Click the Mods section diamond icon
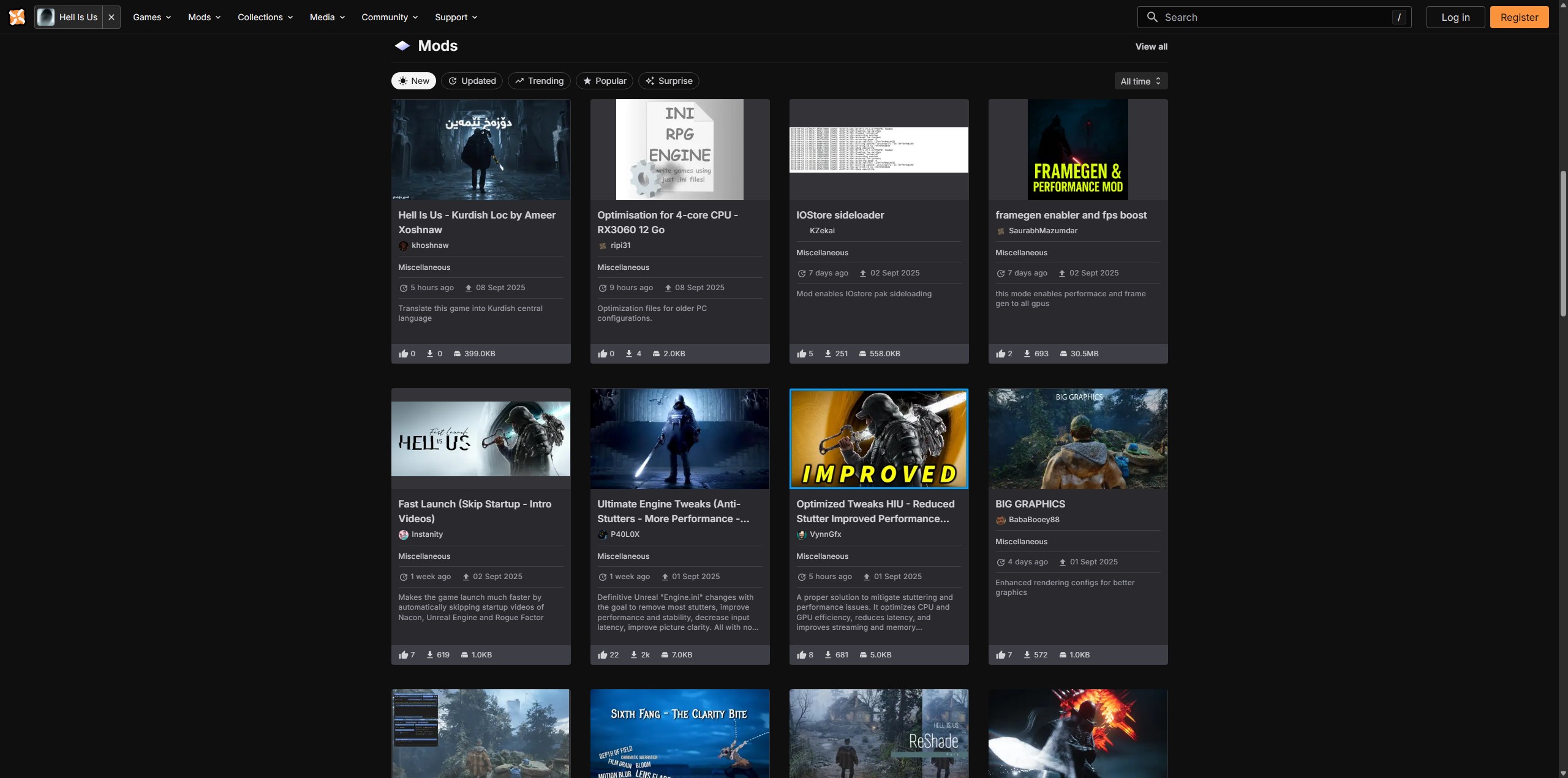 pyautogui.click(x=402, y=46)
